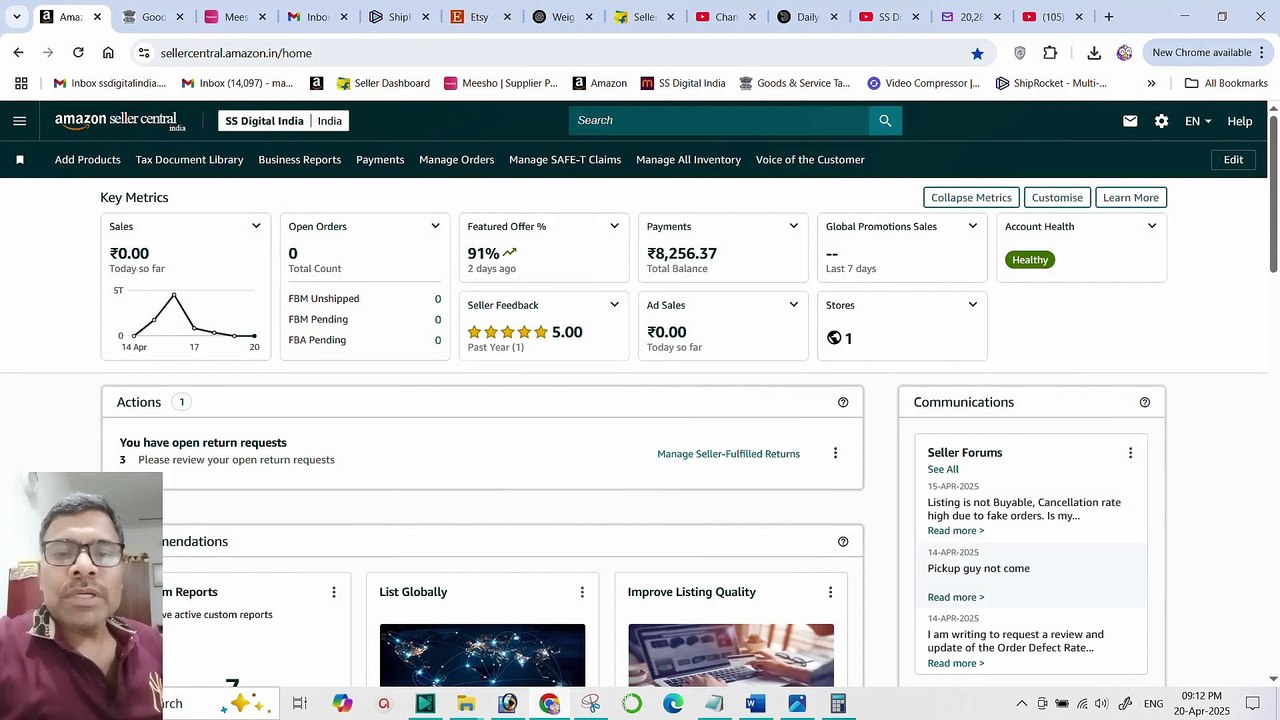
Task: Open Add Products menu item
Action: click(x=88, y=160)
